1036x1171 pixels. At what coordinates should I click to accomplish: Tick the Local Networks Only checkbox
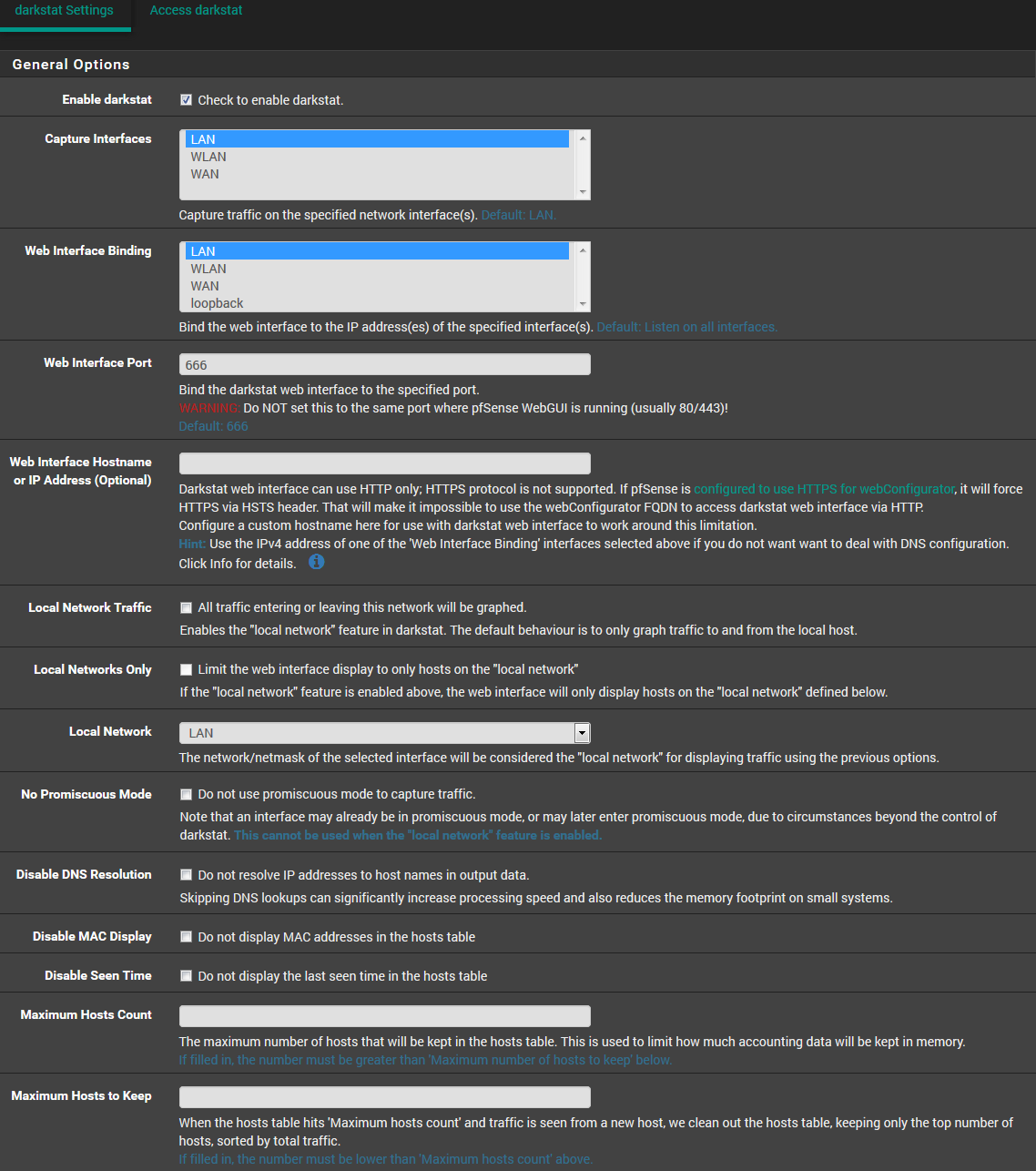coord(186,669)
